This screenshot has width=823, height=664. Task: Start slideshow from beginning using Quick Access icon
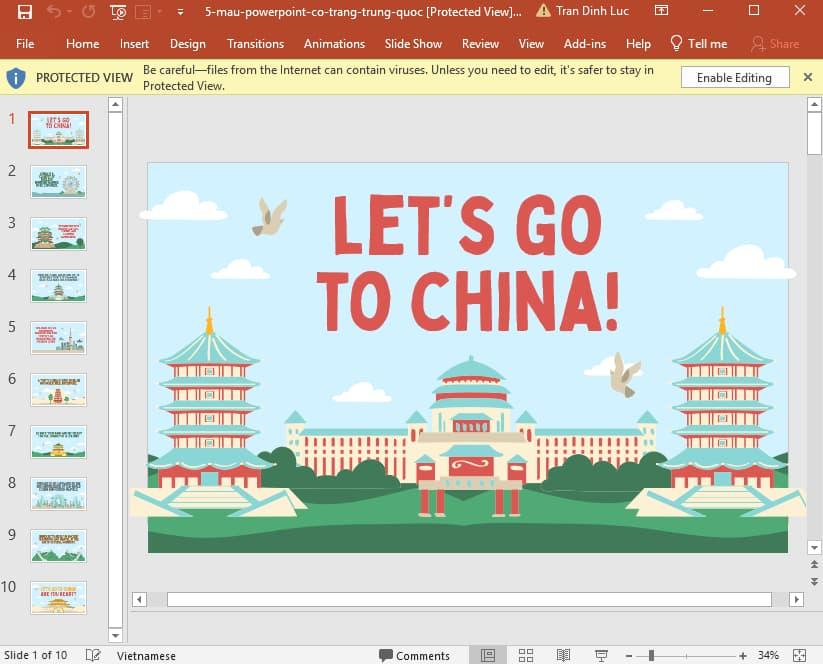coord(118,11)
